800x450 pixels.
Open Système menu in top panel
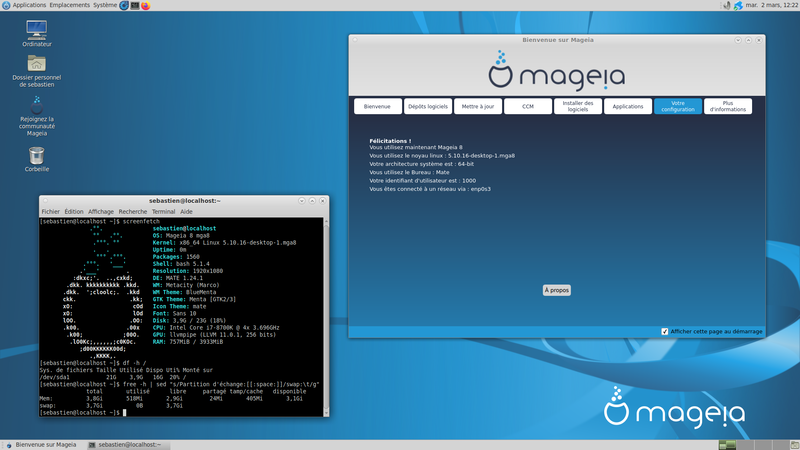pyautogui.click(x=105, y=5)
